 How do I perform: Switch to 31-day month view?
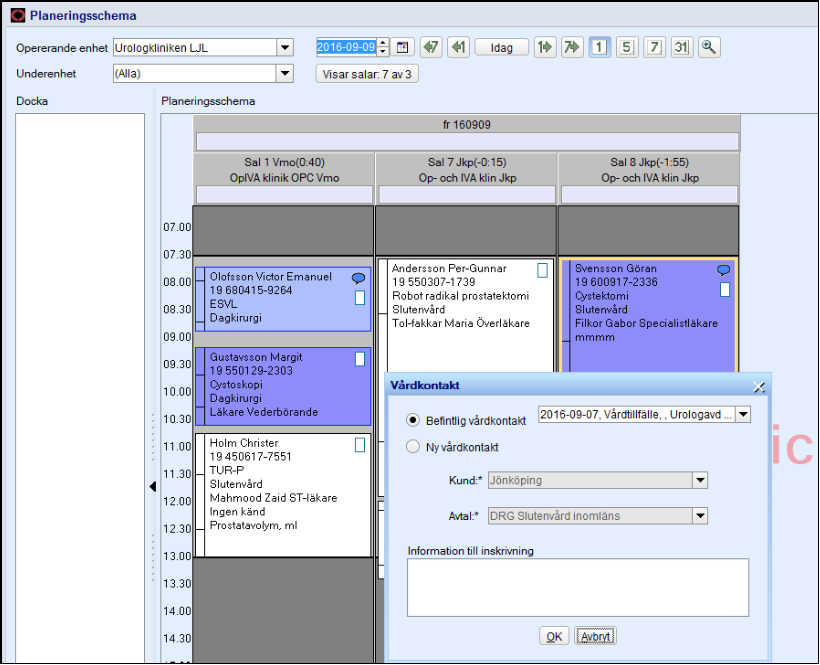click(x=681, y=48)
